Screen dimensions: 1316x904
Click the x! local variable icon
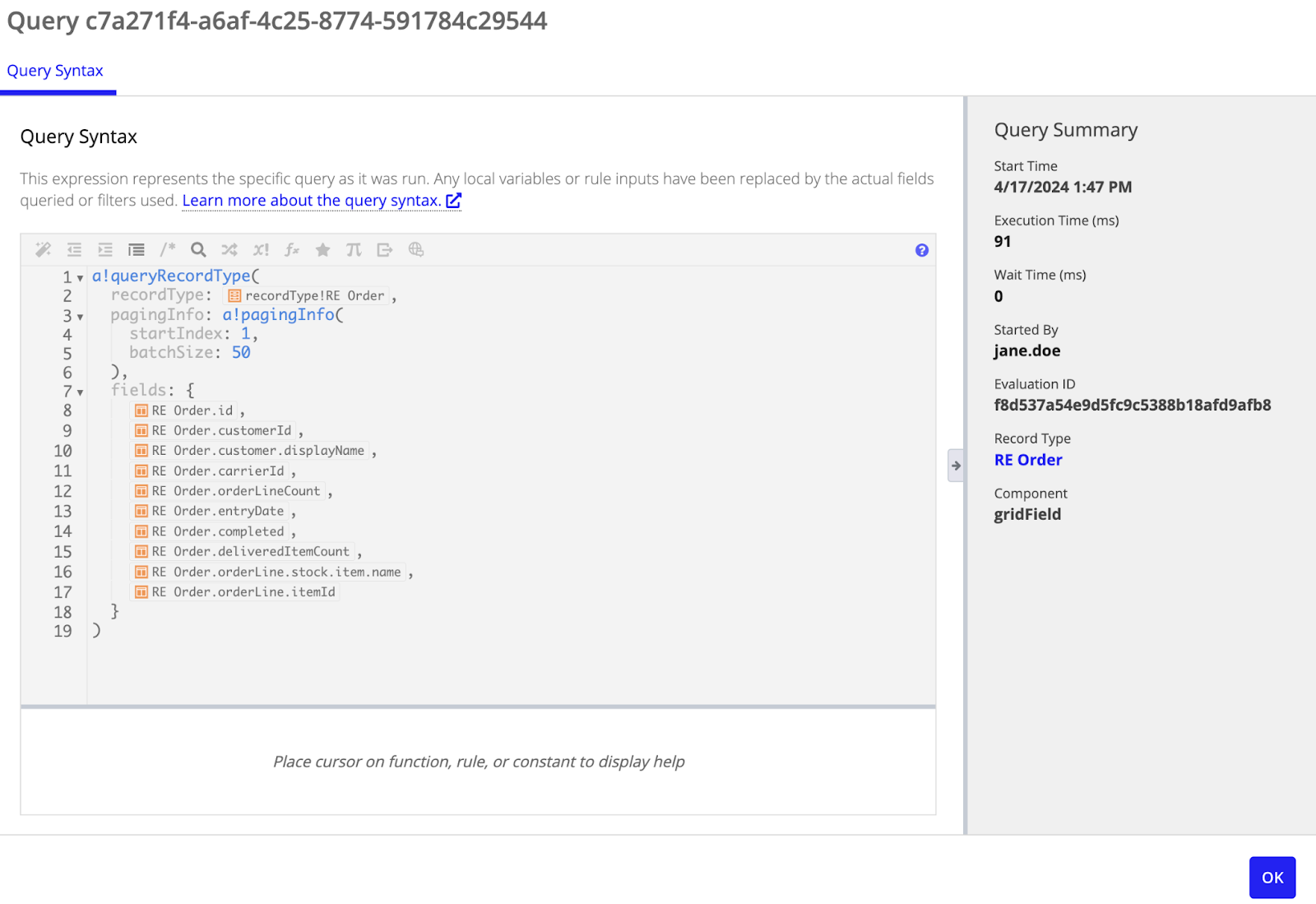(x=261, y=249)
